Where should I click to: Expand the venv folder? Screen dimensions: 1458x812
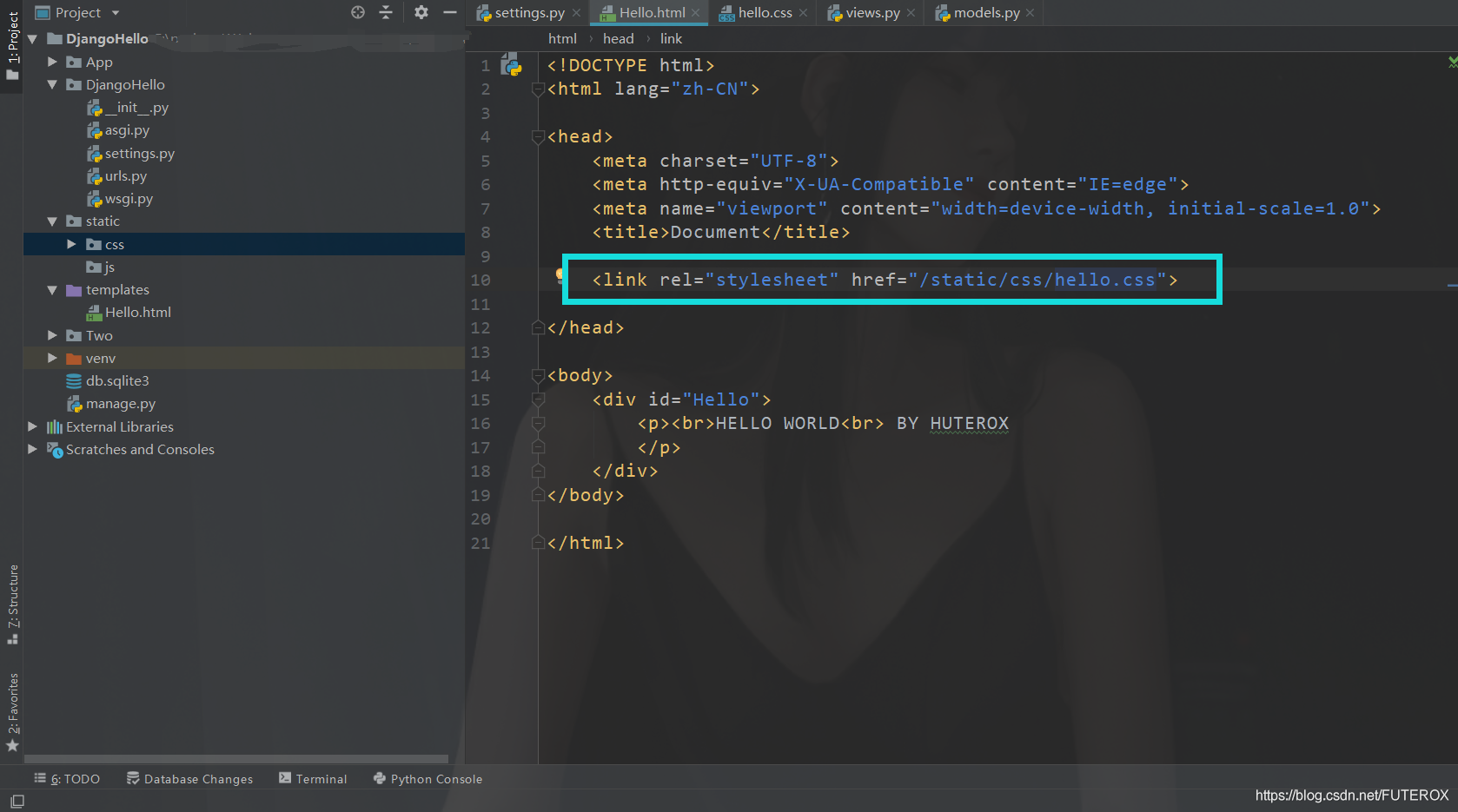pyautogui.click(x=52, y=358)
